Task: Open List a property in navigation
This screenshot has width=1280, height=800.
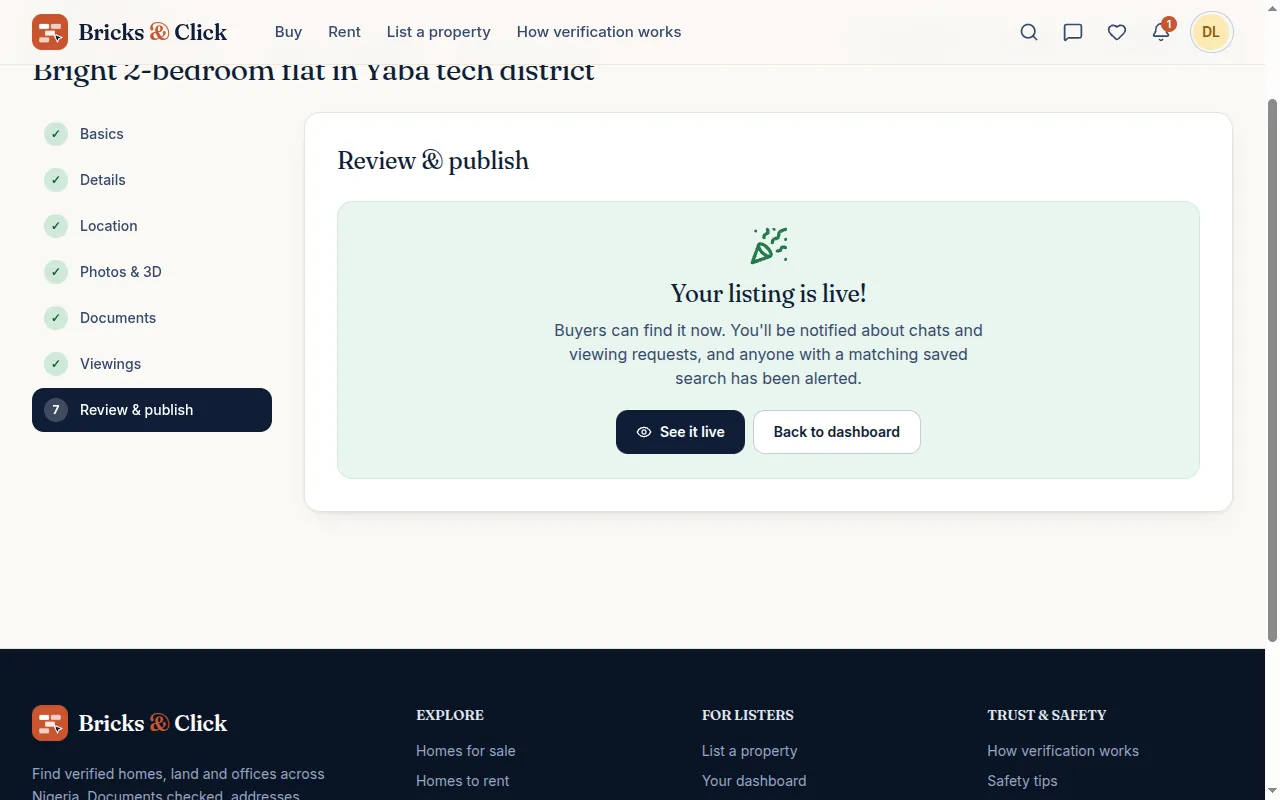Action: (x=439, y=32)
